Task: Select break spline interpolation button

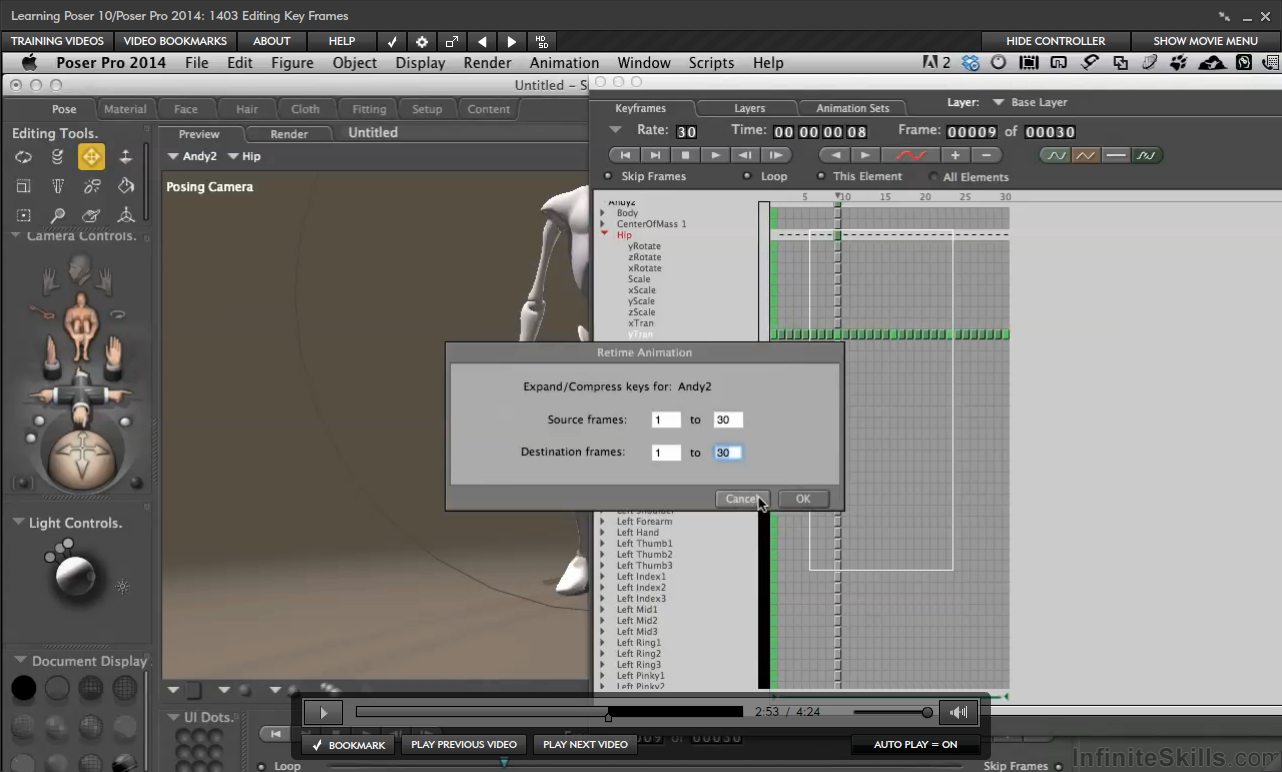Action: pos(1147,155)
